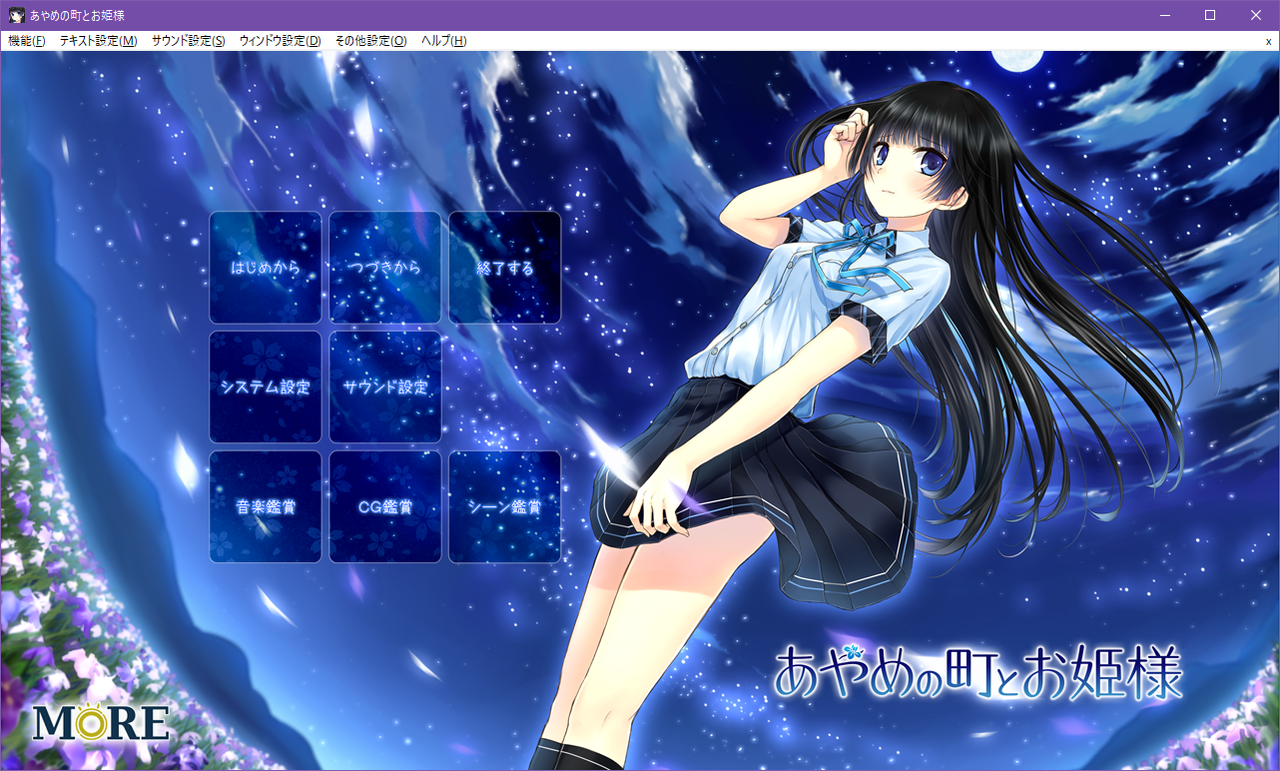The width and height of the screenshot is (1280, 771).
Task: Open the システム設定 tile
Action: [x=265, y=387]
